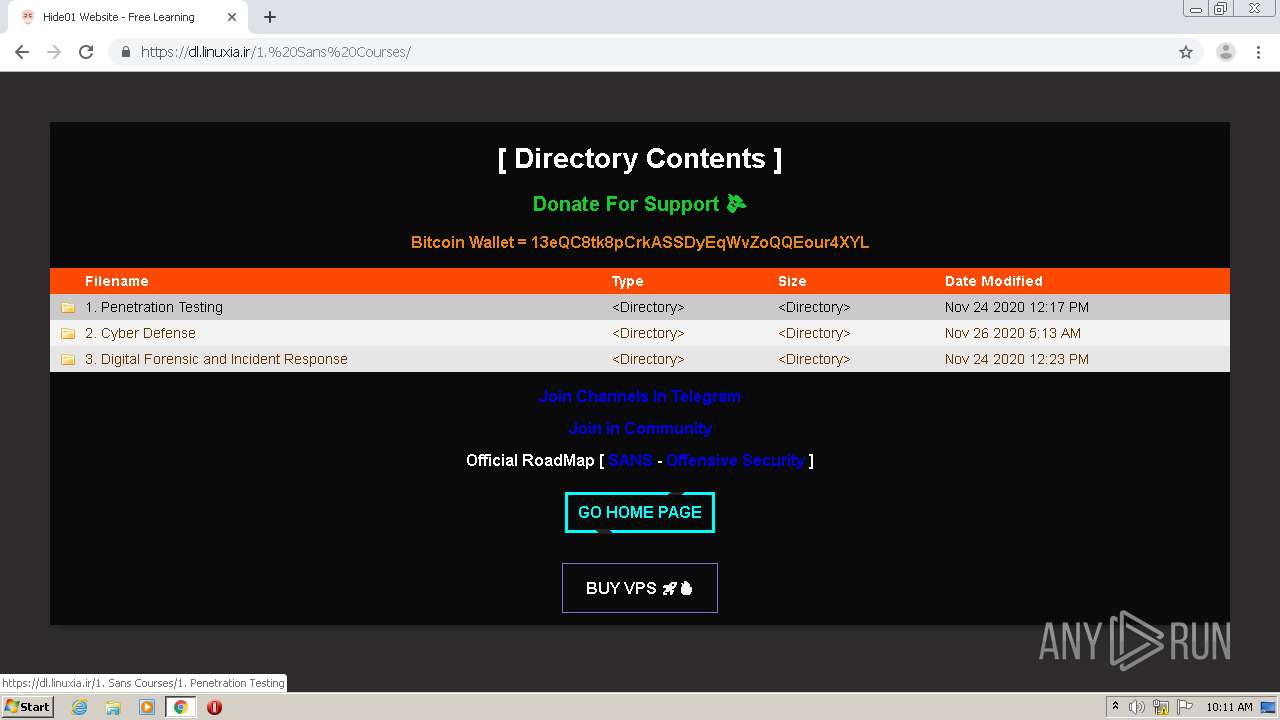This screenshot has height=720, width=1280.
Task: Click the Date Modified column header
Action: (x=994, y=281)
